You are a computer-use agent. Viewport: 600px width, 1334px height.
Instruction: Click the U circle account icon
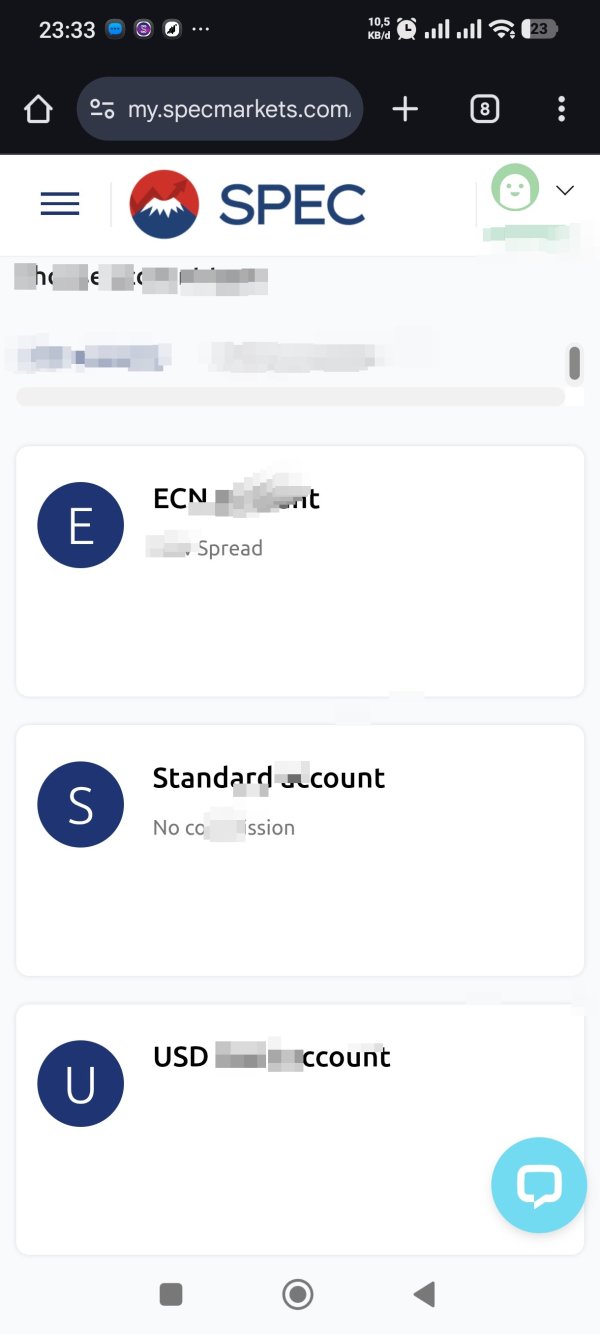(x=80, y=1084)
